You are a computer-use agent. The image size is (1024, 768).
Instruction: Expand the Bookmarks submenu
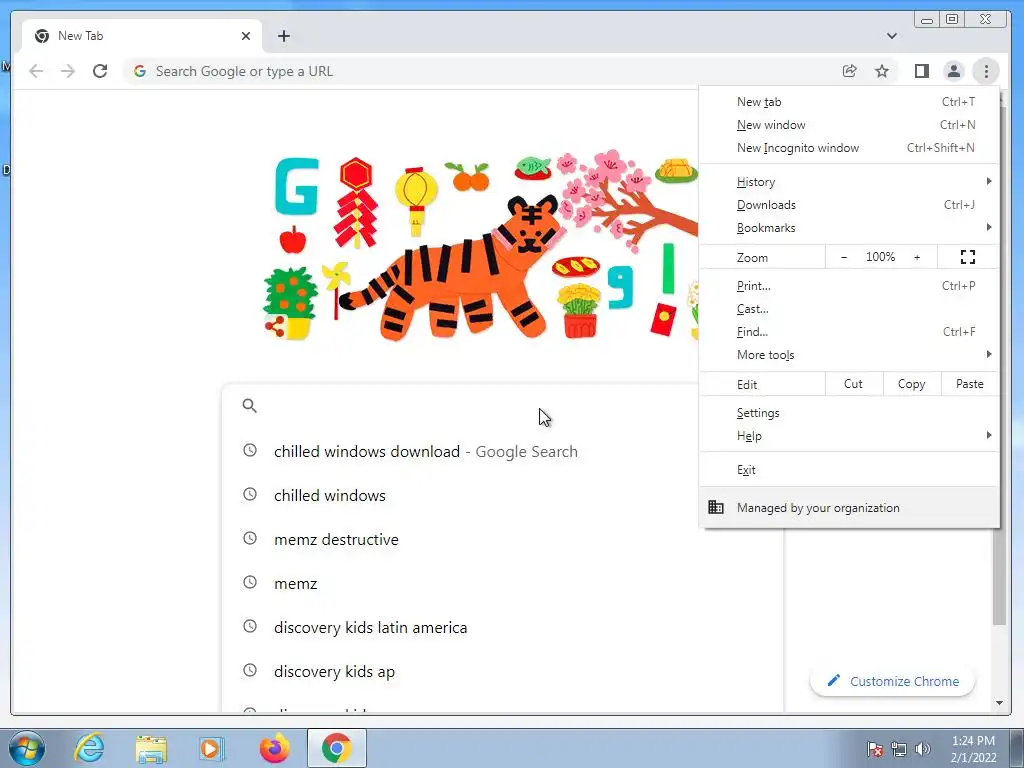[849, 228]
